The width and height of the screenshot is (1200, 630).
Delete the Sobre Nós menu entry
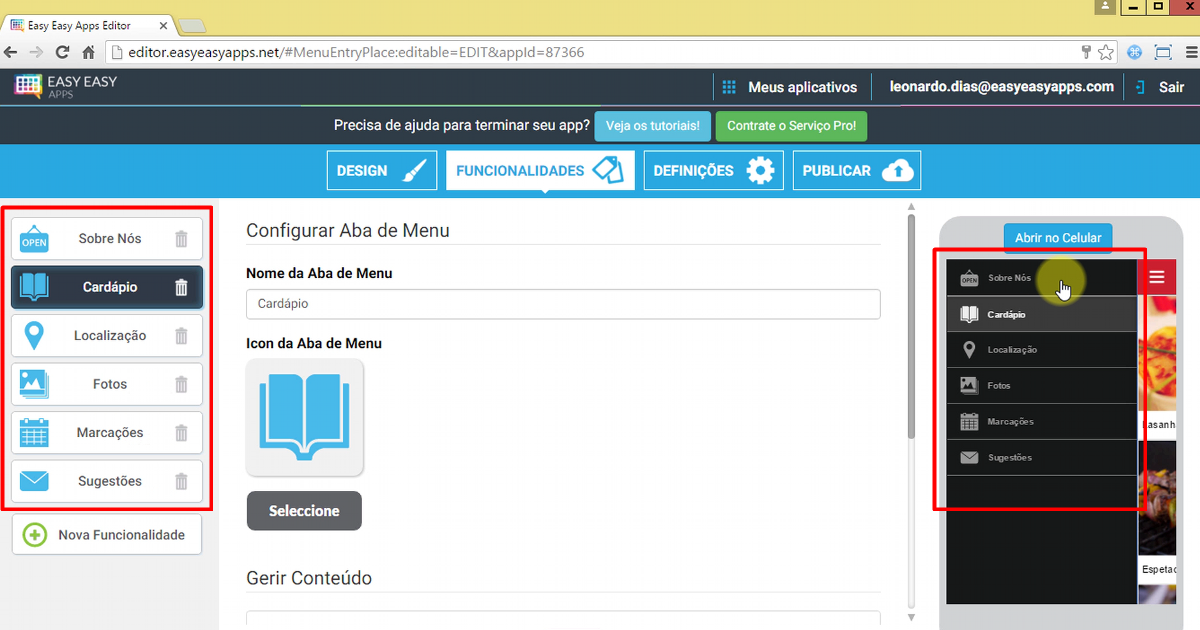(181, 239)
